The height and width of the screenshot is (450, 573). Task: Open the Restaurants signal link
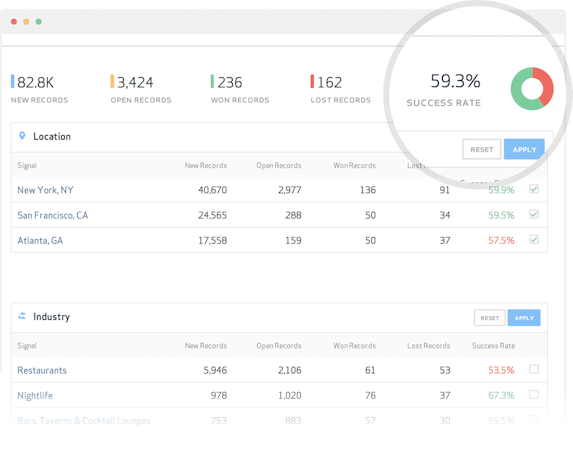click(x=42, y=370)
